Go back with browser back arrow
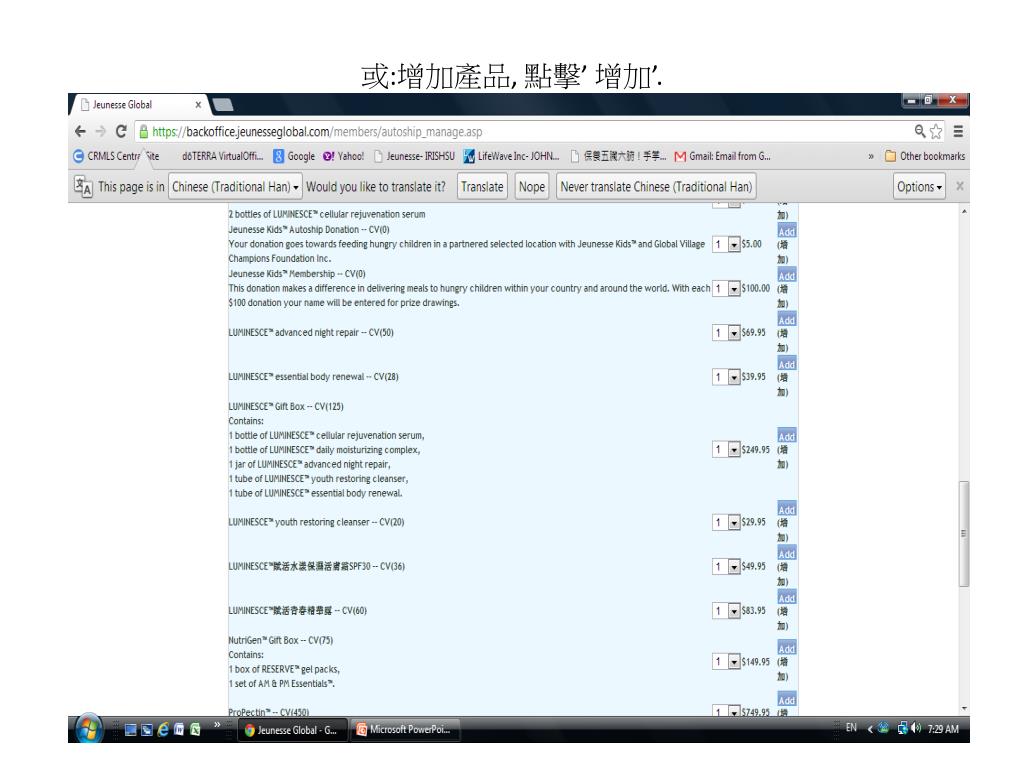 [80, 131]
